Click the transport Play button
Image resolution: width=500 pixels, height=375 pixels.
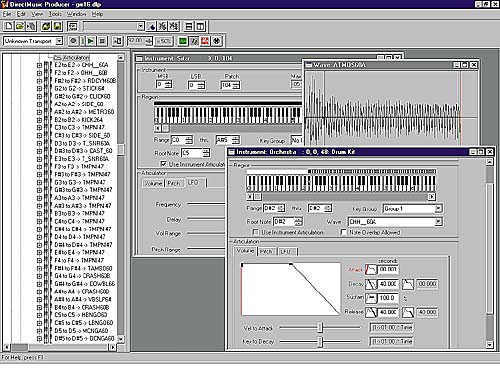pyautogui.click(x=91, y=41)
